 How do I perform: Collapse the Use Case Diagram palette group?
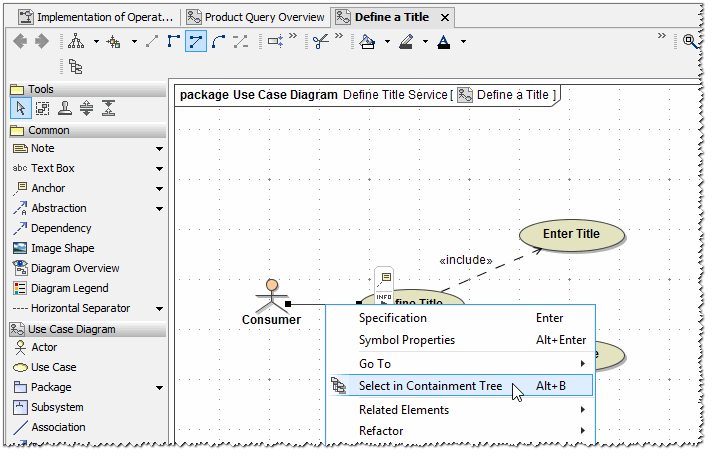pos(71,329)
